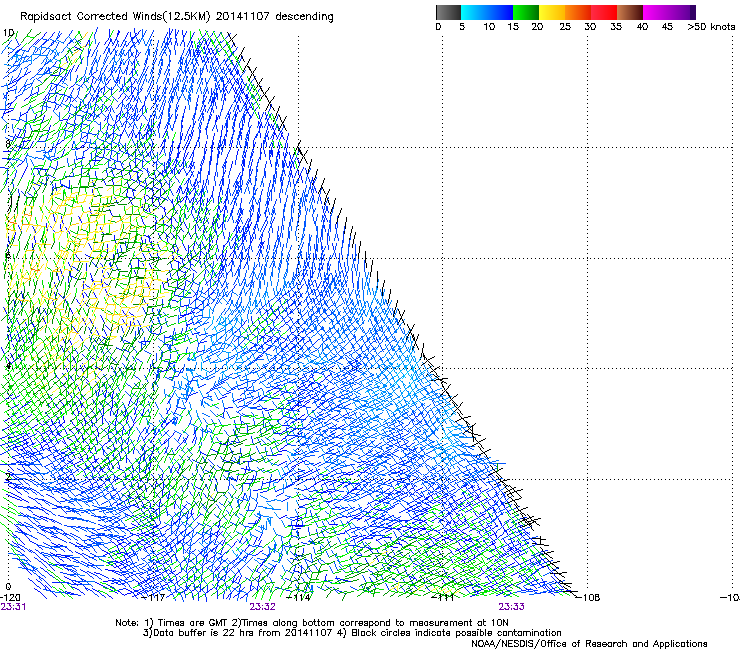Click the purple '23:31' time label
Screen dimensions: 740x650
click(x=13, y=607)
